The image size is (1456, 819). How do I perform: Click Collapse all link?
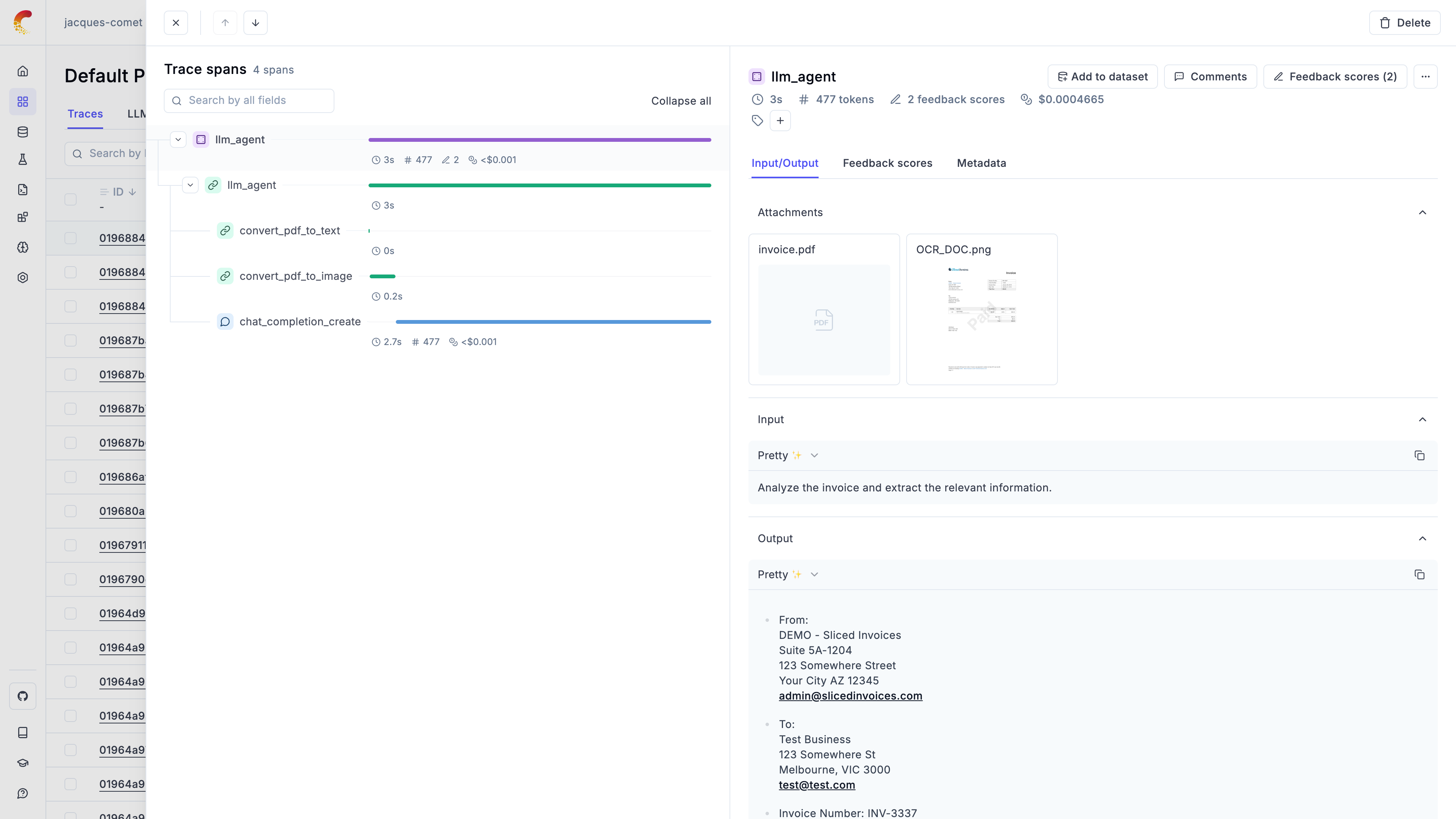pos(681,100)
